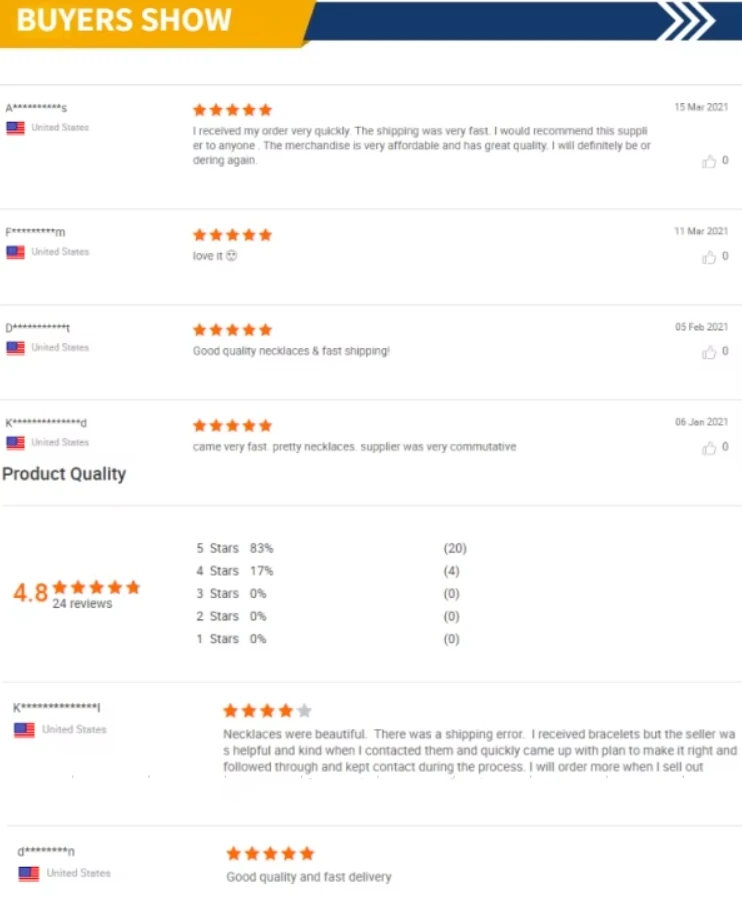Select the 3 Stars 0% row
This screenshot has height=916, width=742.
(231, 594)
